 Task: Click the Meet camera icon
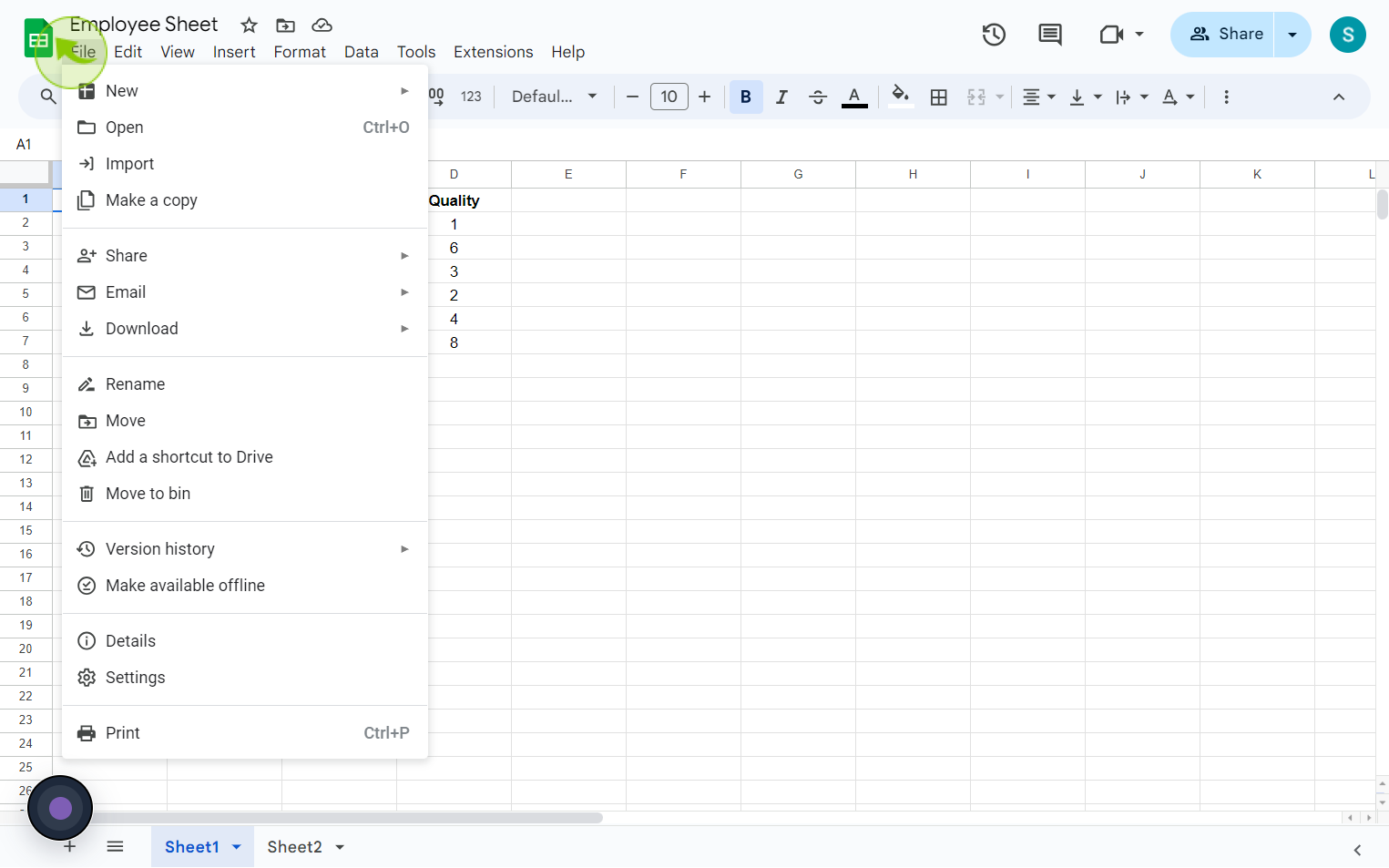1111,35
